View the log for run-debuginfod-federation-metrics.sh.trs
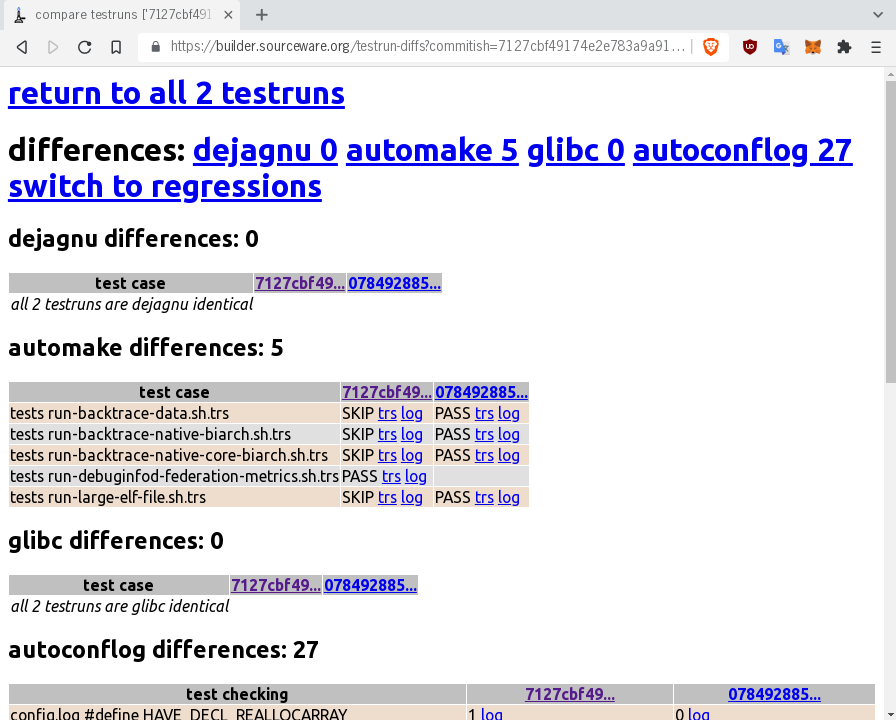 coord(416,476)
